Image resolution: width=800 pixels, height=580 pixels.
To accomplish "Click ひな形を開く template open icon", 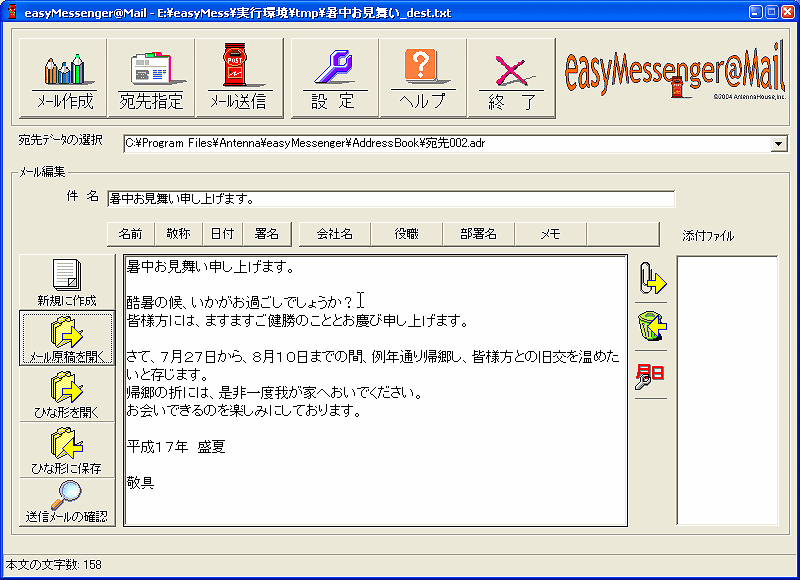I will (67, 394).
